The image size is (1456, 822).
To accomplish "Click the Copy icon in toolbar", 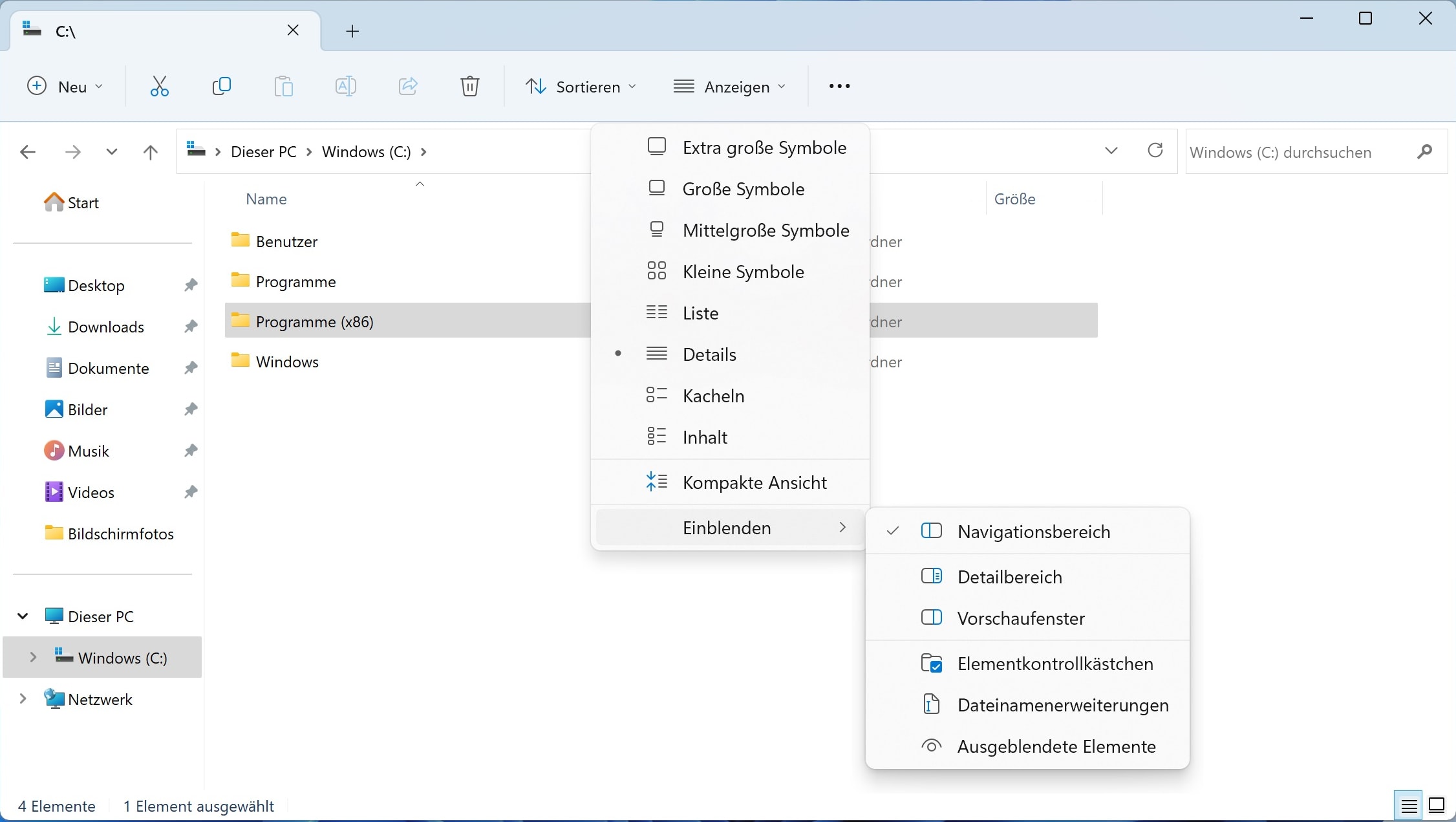I will (x=221, y=86).
